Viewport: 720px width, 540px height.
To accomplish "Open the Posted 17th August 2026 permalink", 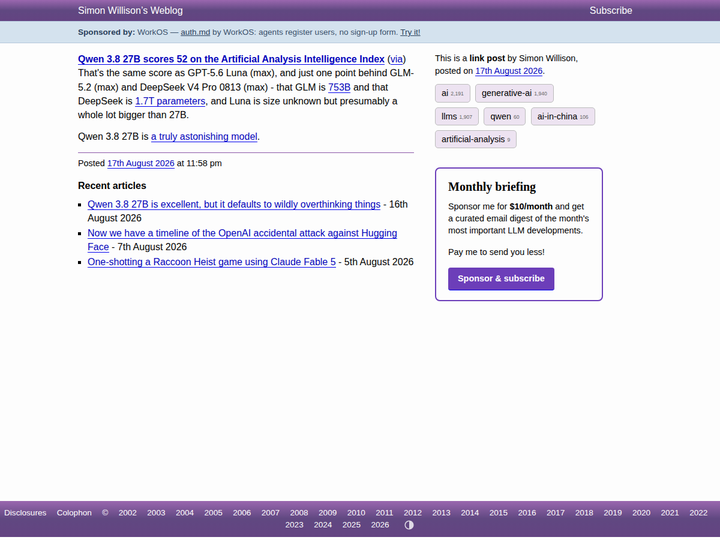I will pyautogui.click(x=141, y=163).
